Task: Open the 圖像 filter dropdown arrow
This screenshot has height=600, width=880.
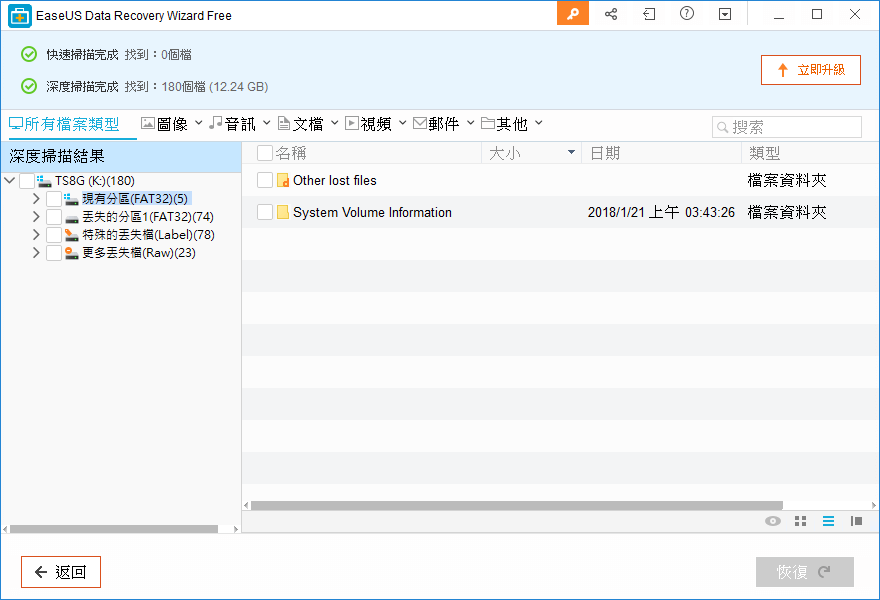Action: tap(198, 123)
